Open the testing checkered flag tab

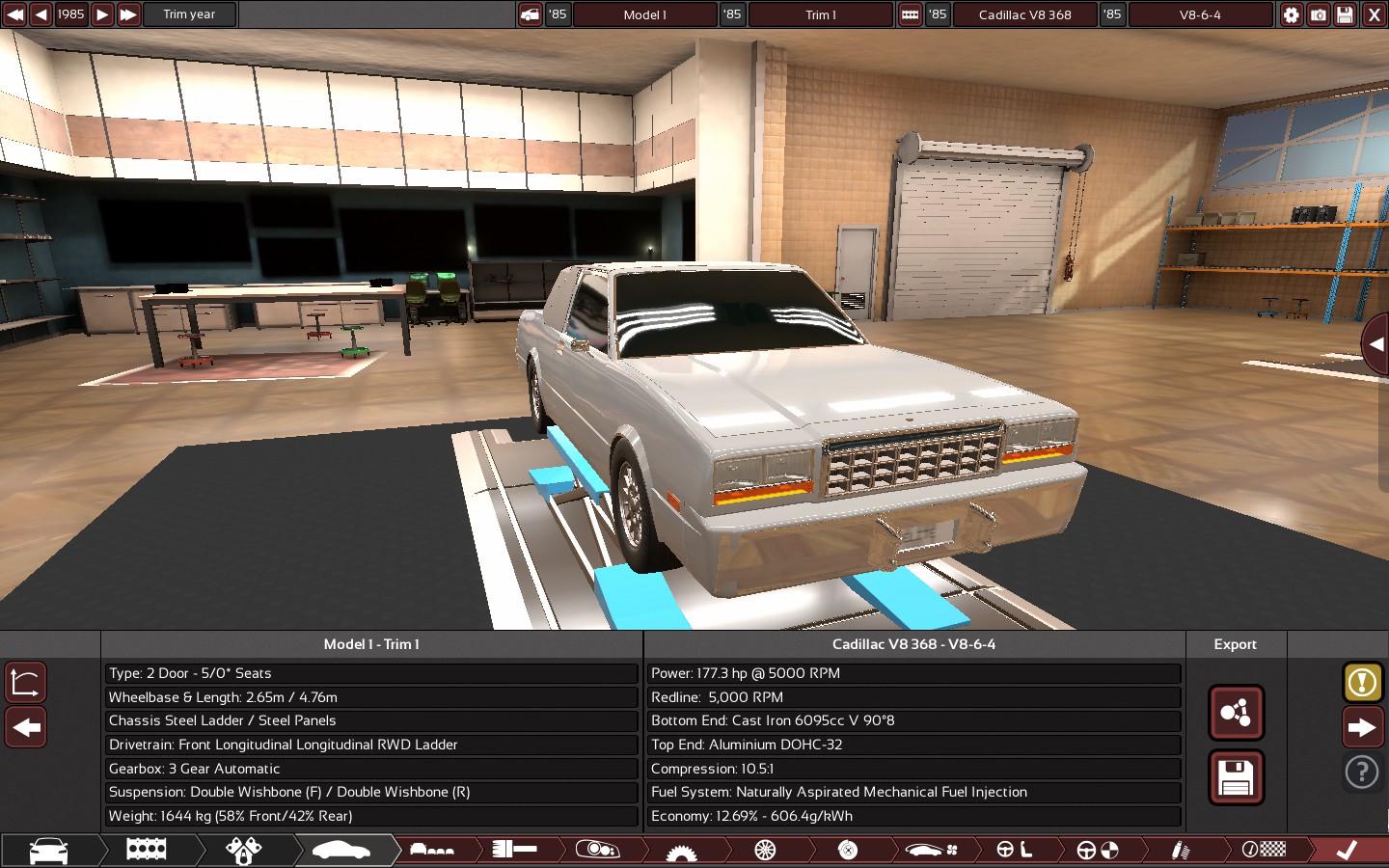tap(1264, 851)
